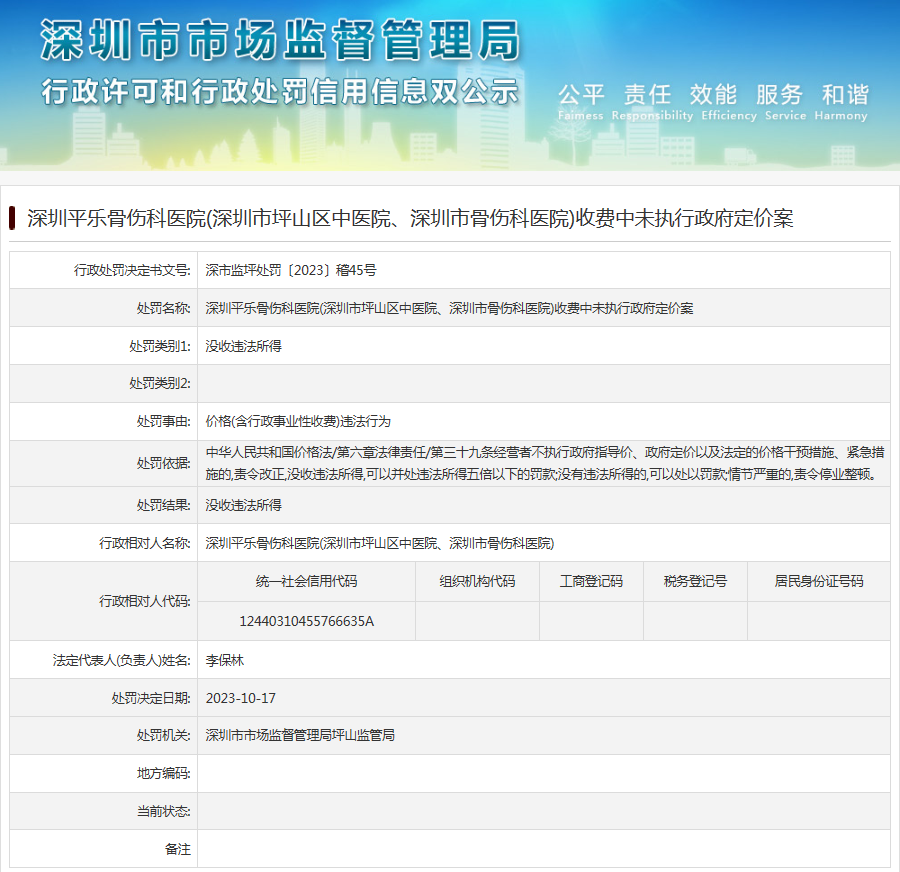
Task: Click the 行政相对人名称 label
Action: click(x=145, y=543)
